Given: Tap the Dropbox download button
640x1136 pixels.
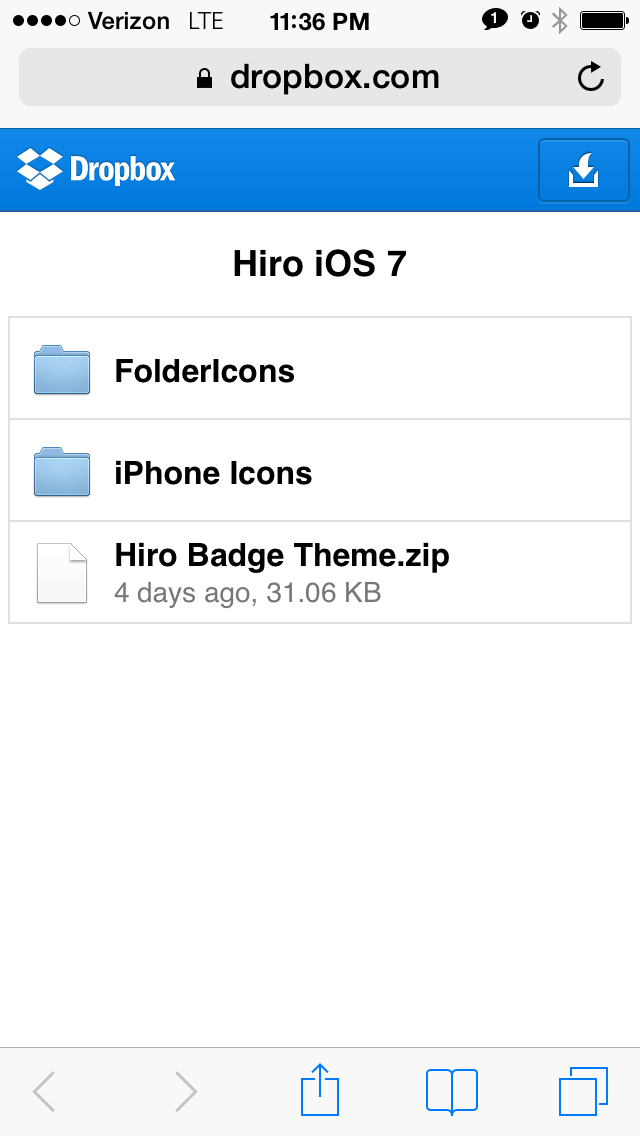Looking at the screenshot, I should (x=583, y=170).
